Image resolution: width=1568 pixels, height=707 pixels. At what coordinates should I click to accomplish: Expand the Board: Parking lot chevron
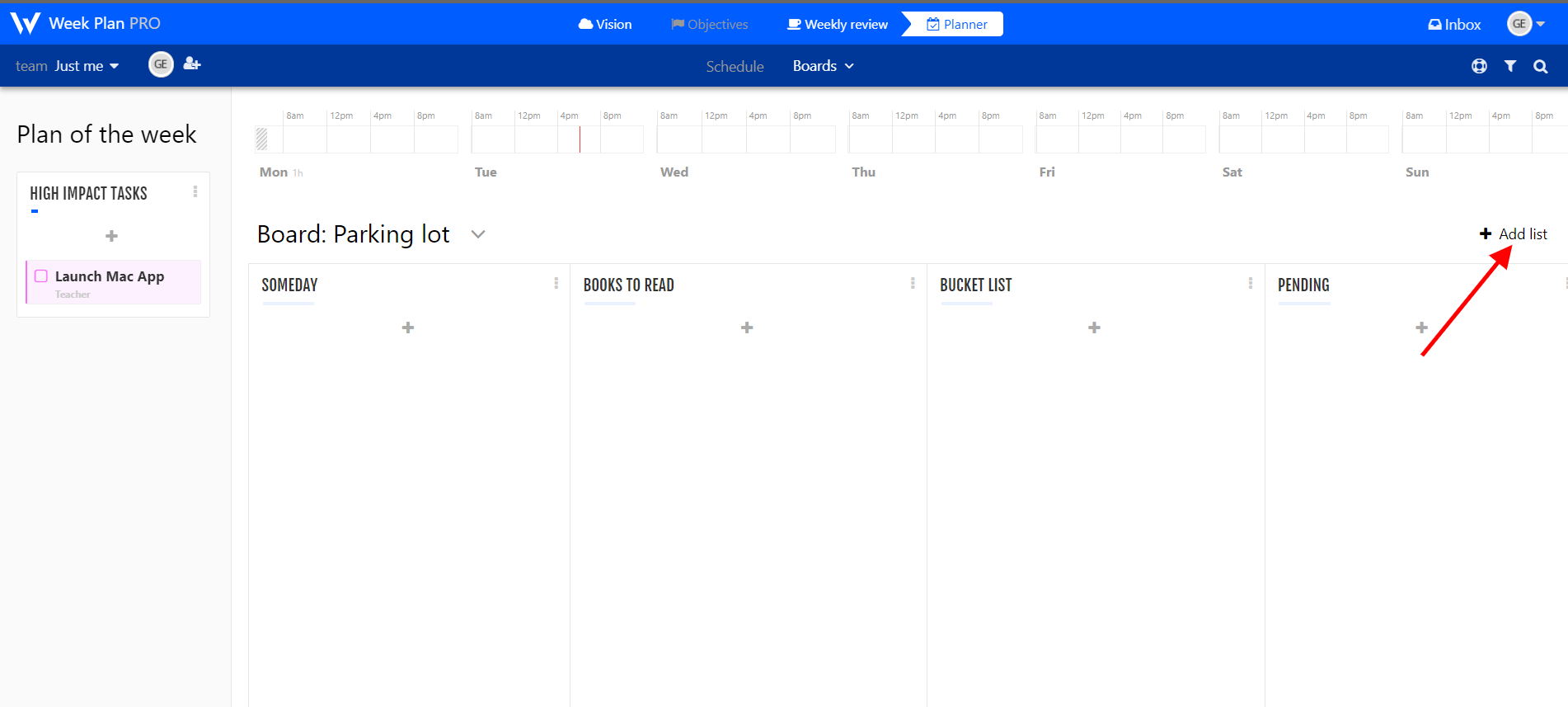(x=478, y=234)
